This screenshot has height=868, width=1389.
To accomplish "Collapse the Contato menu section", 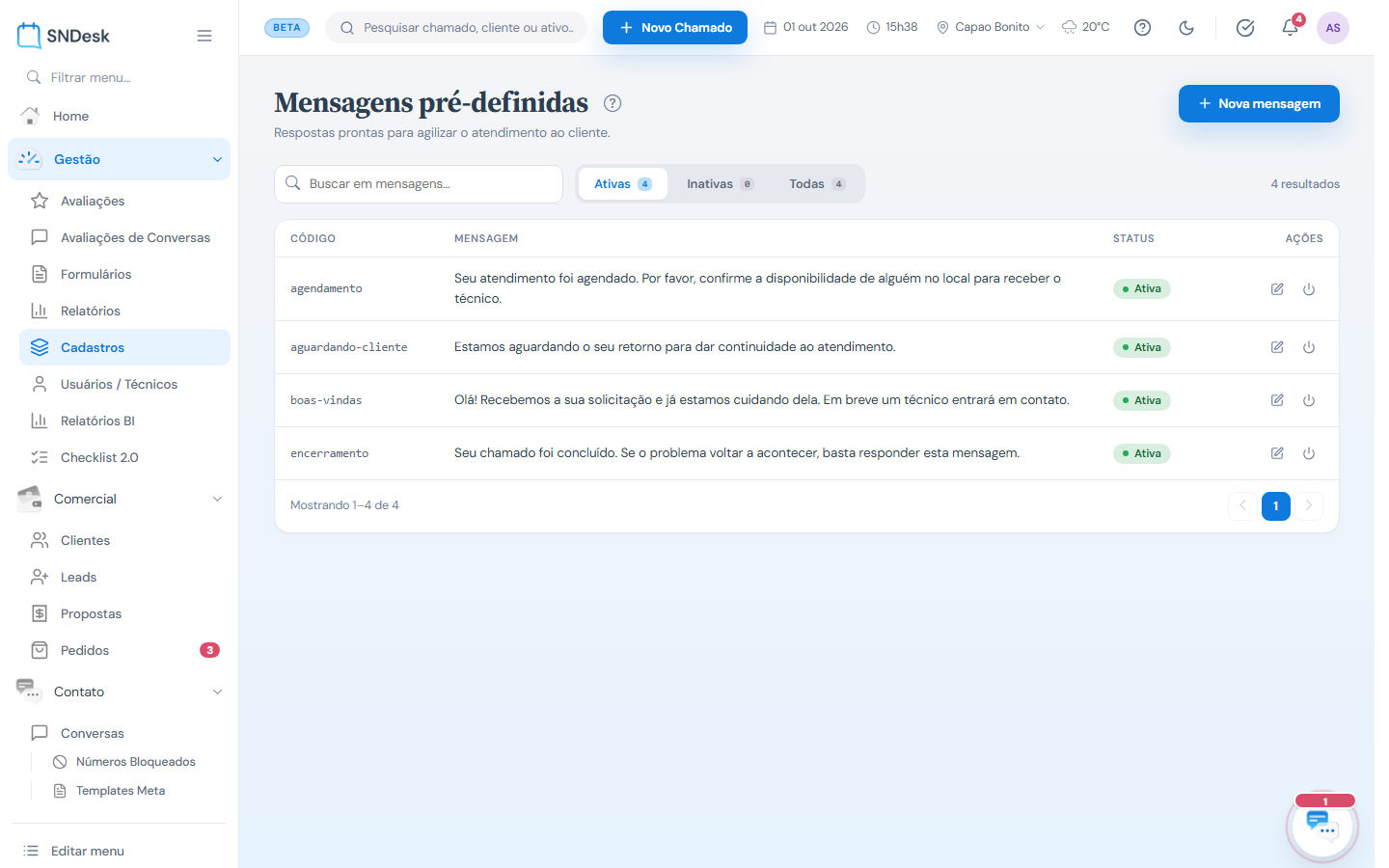I will pyautogui.click(x=119, y=692).
